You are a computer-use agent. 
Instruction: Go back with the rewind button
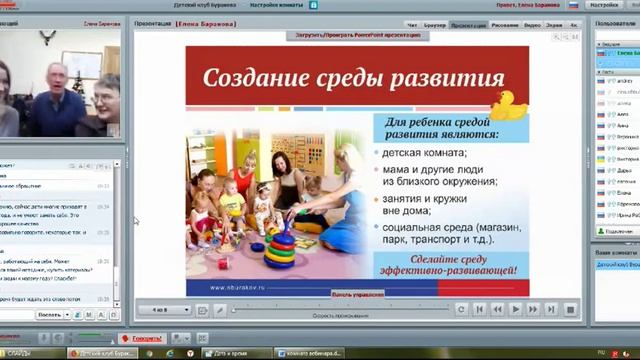coord(498,309)
